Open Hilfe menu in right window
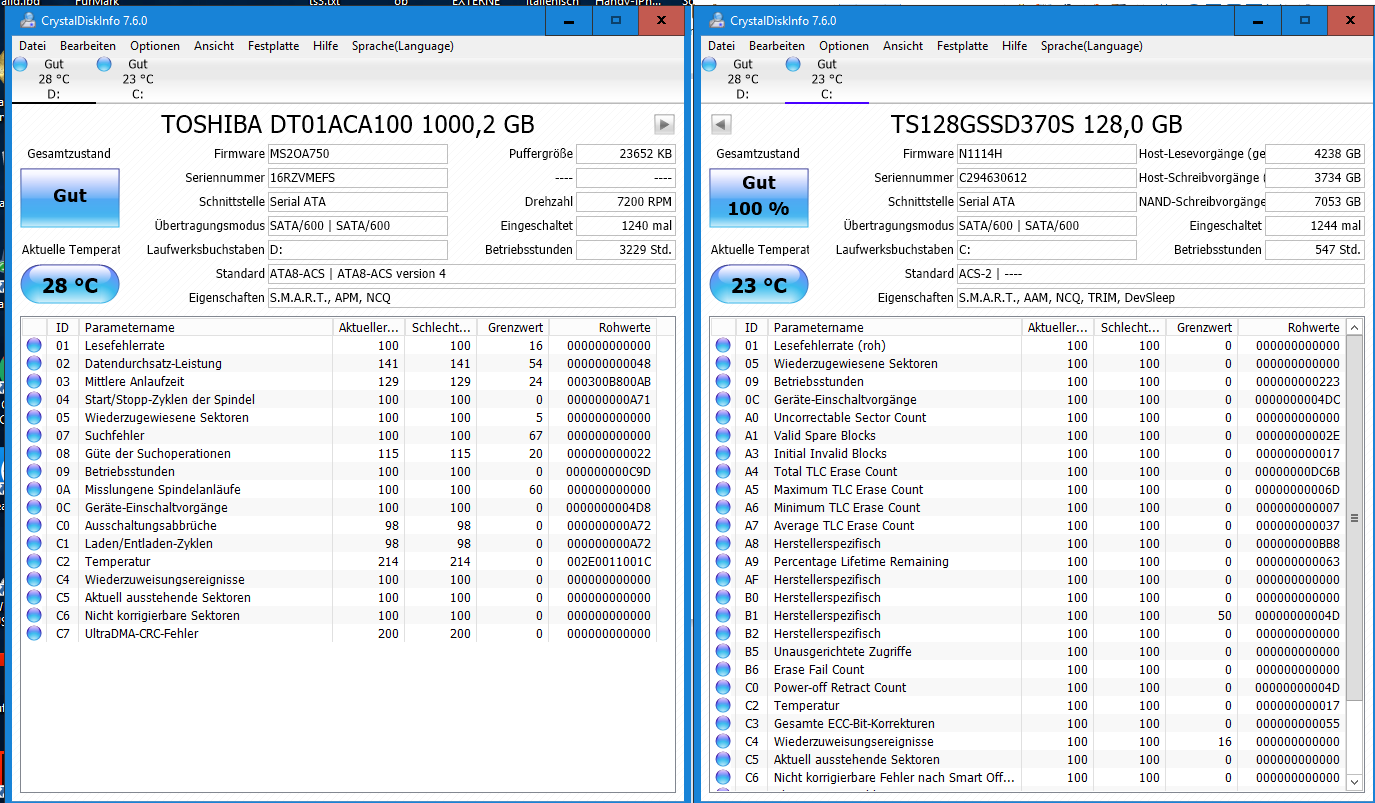This screenshot has height=803, width=1375. 1014,46
